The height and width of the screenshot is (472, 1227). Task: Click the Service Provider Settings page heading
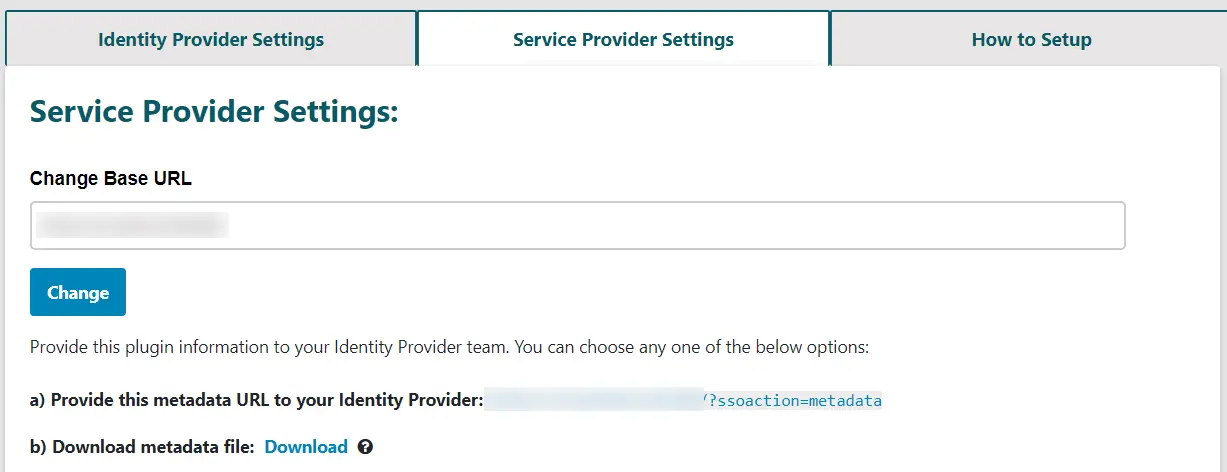pos(214,111)
